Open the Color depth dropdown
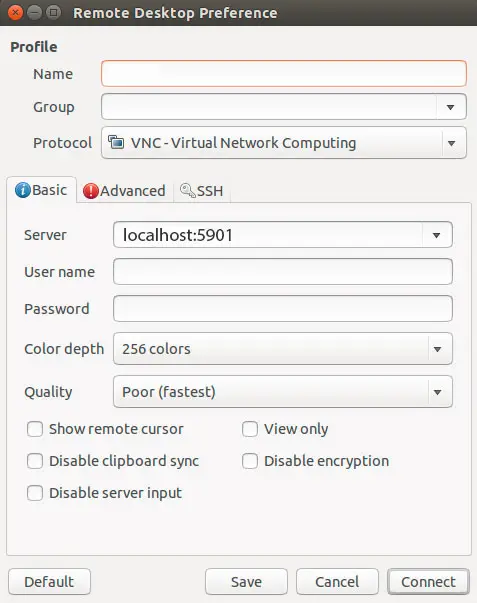Viewport: 477px width, 603px height. pyautogui.click(x=283, y=349)
